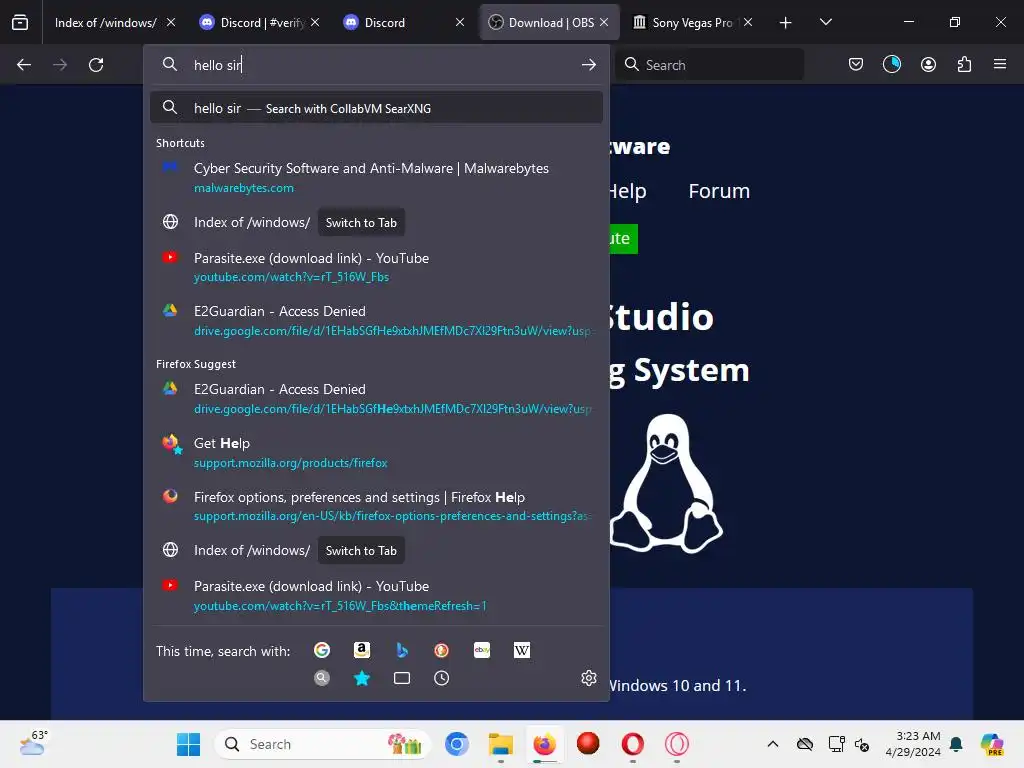Open the weather widget showing 63°
1024x768 pixels.
pyautogui.click(x=34, y=743)
